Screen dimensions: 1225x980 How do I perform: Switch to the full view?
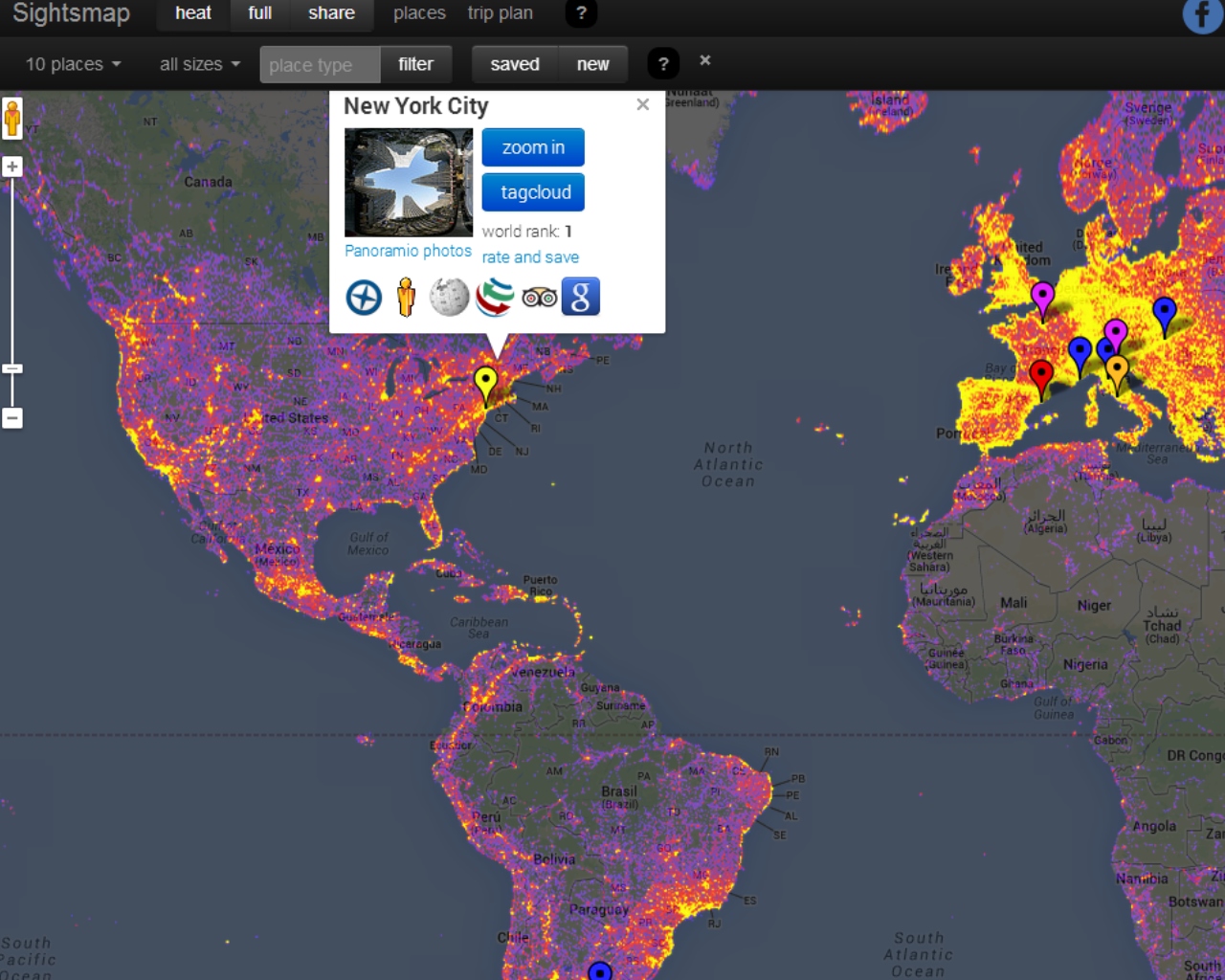tap(260, 13)
